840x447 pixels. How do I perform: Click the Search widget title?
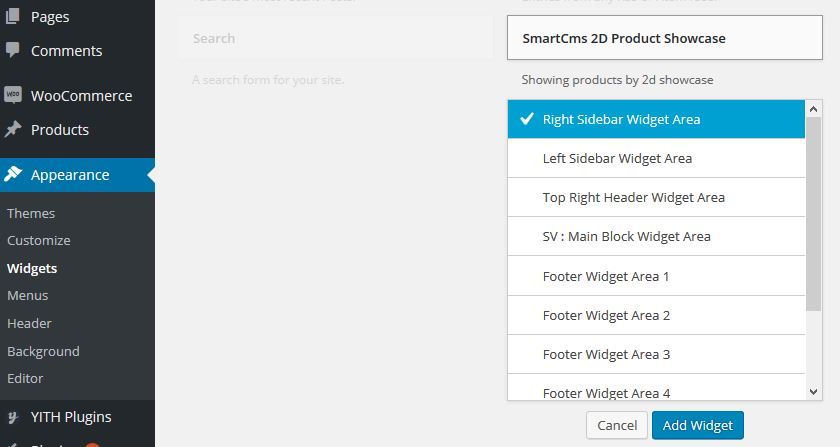click(x=214, y=38)
